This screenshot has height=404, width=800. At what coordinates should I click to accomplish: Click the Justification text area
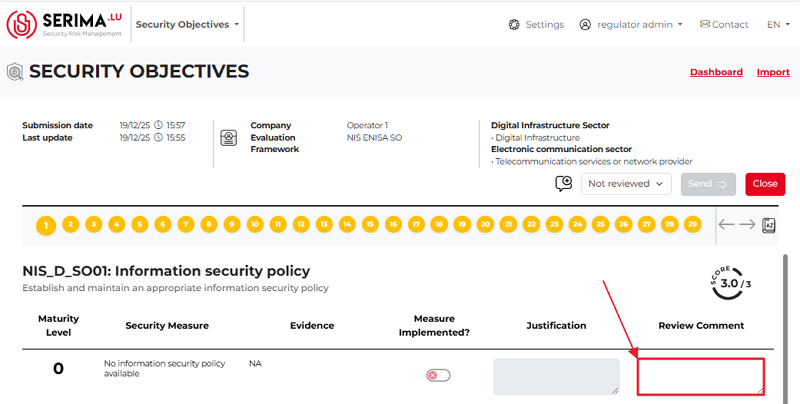(x=556, y=376)
